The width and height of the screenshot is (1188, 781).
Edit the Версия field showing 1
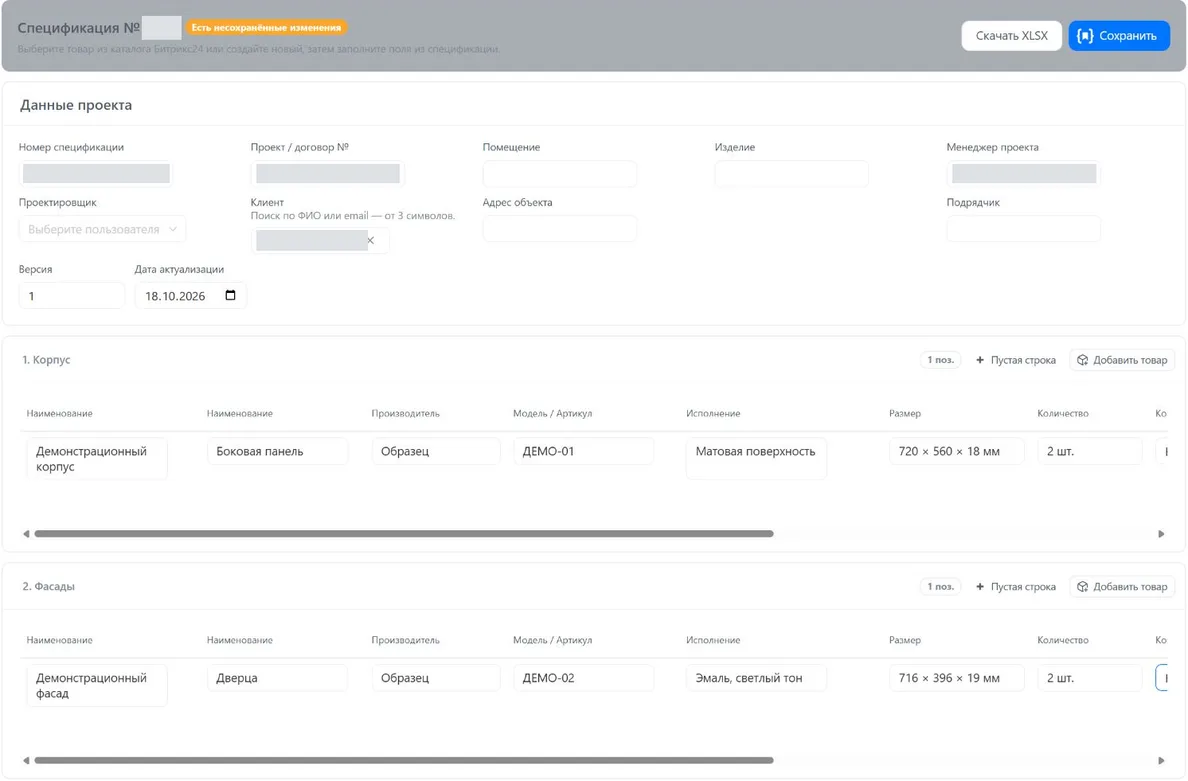click(71, 295)
